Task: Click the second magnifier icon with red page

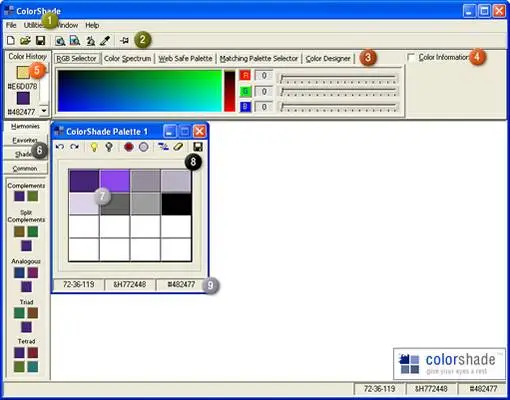Action: tap(75, 41)
